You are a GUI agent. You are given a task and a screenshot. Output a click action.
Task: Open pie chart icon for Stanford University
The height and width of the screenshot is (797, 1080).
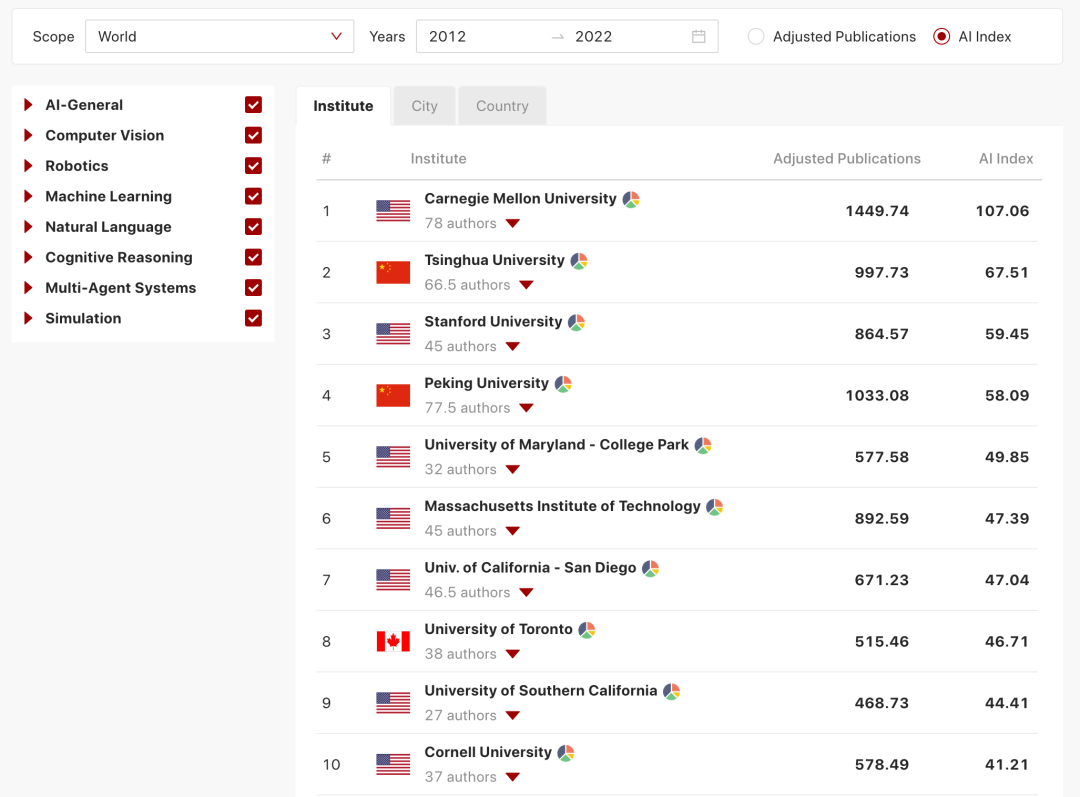577,322
